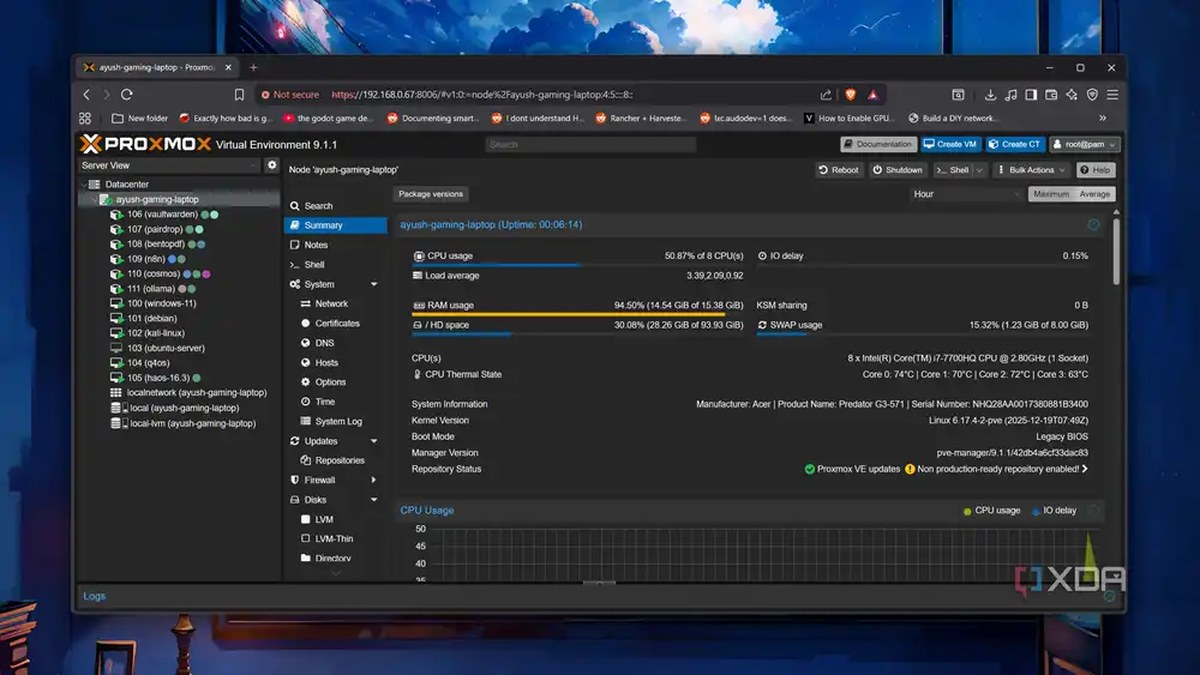Click the share icon in the address bar
1200x675 pixels.
pyautogui.click(x=826, y=94)
